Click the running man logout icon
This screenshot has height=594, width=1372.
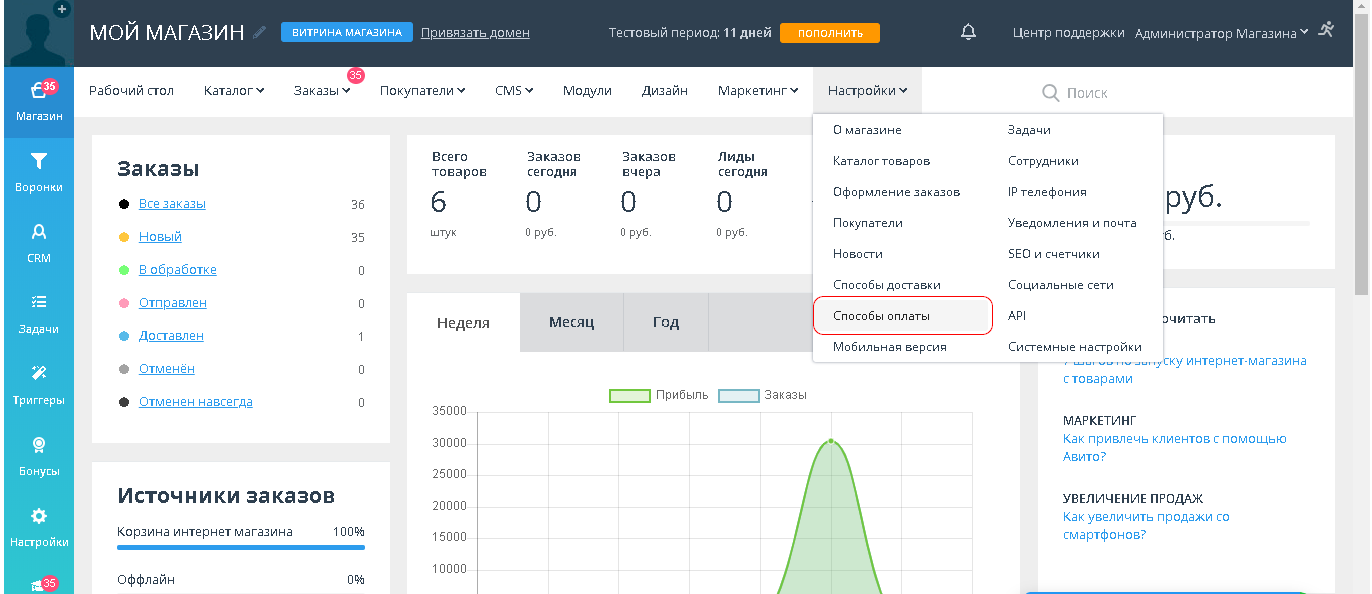point(1326,31)
